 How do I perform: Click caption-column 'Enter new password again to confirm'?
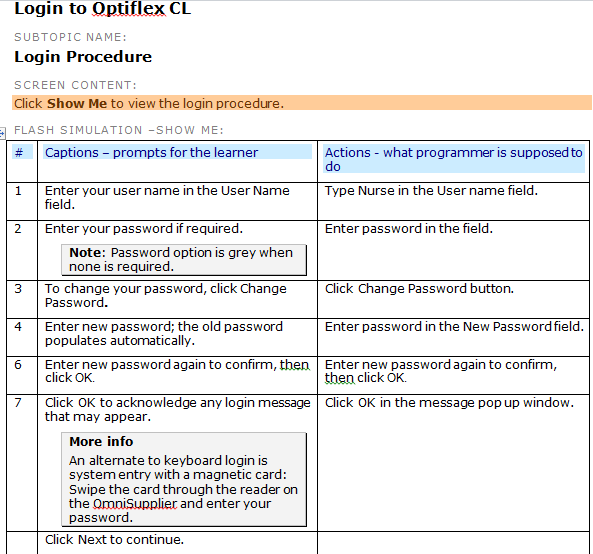(177, 371)
